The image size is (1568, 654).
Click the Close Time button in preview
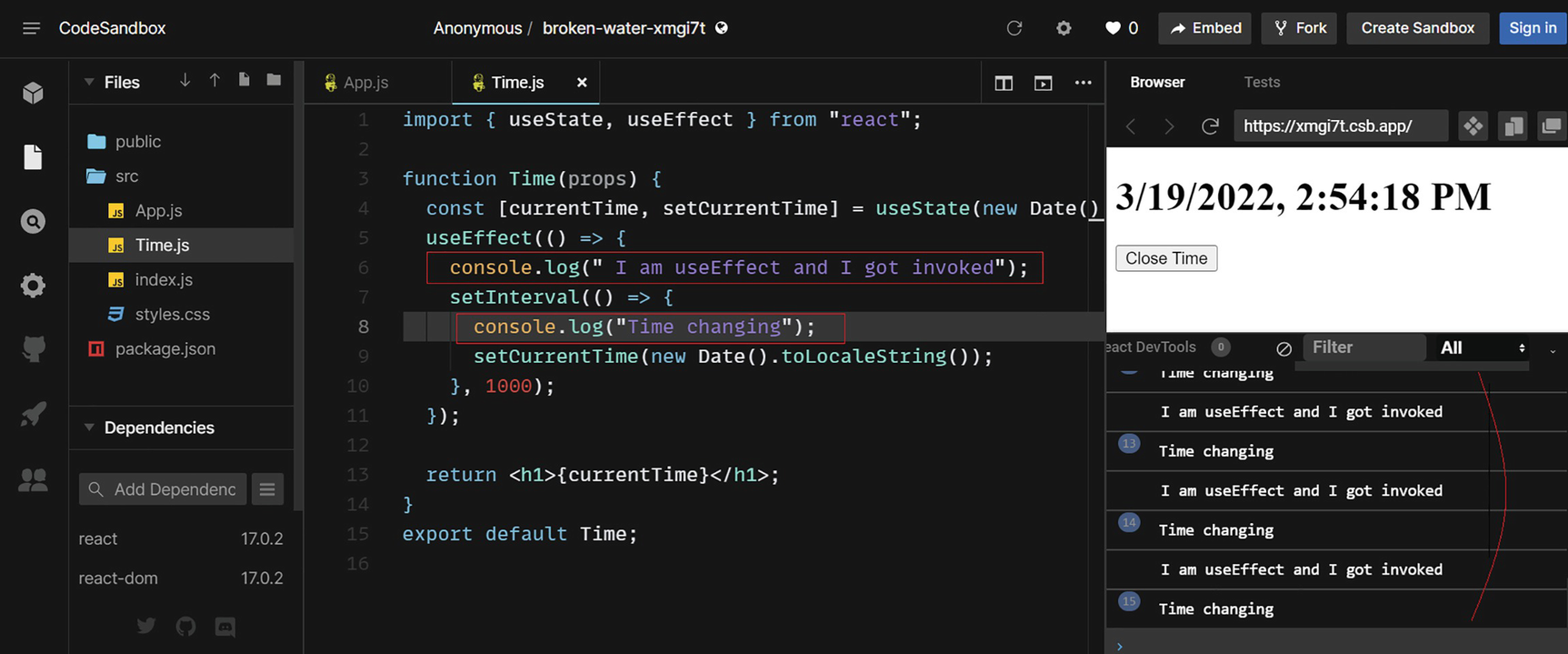coord(1165,258)
